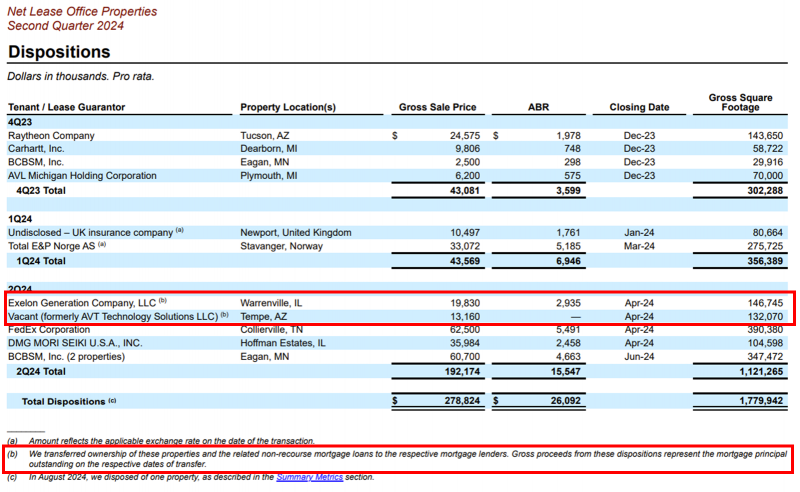Click footnote (b) about mortgage lenders
800x492 pixels.
[400, 458]
